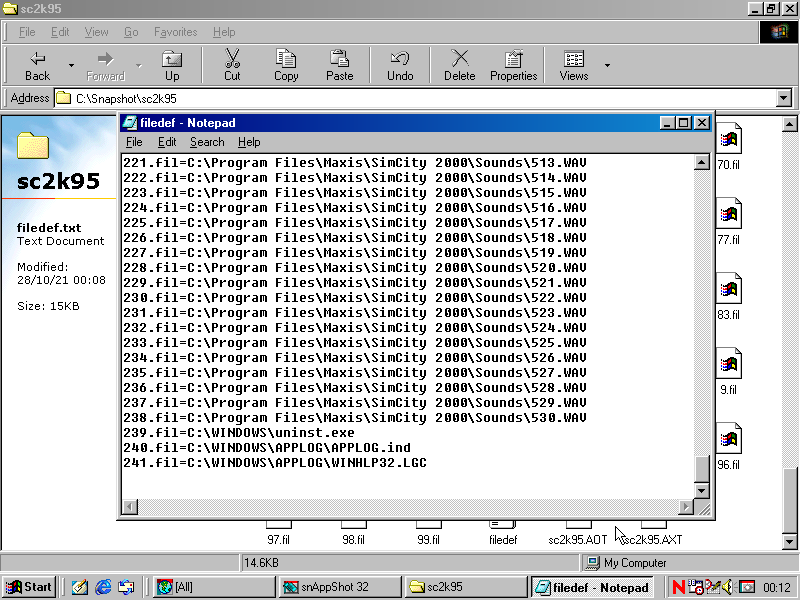Open Notepad Help menu
The height and width of the screenshot is (600, 800).
coord(249,142)
